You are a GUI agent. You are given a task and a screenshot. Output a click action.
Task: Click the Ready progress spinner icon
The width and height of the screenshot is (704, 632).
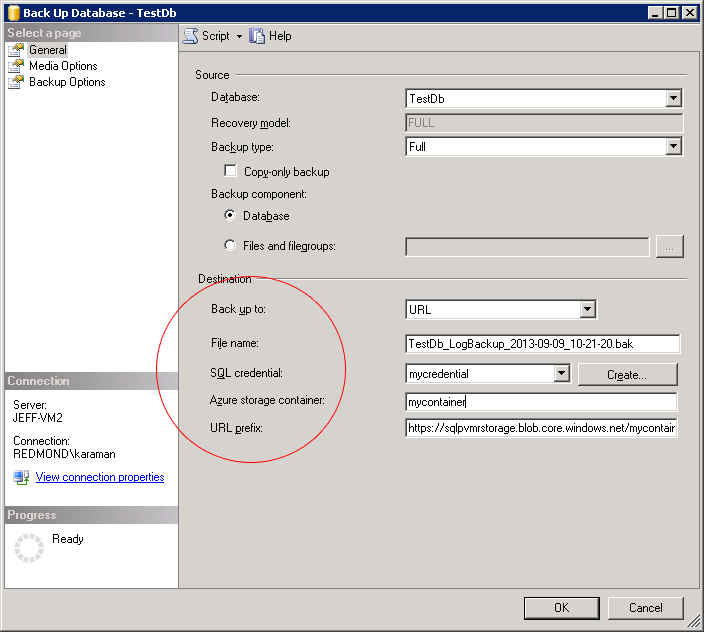point(30,547)
